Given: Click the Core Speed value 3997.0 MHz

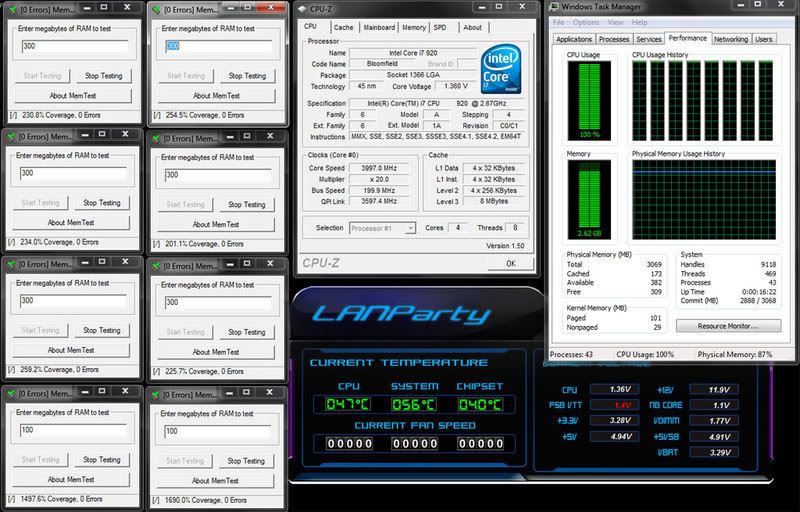Looking at the screenshot, I should tap(379, 168).
